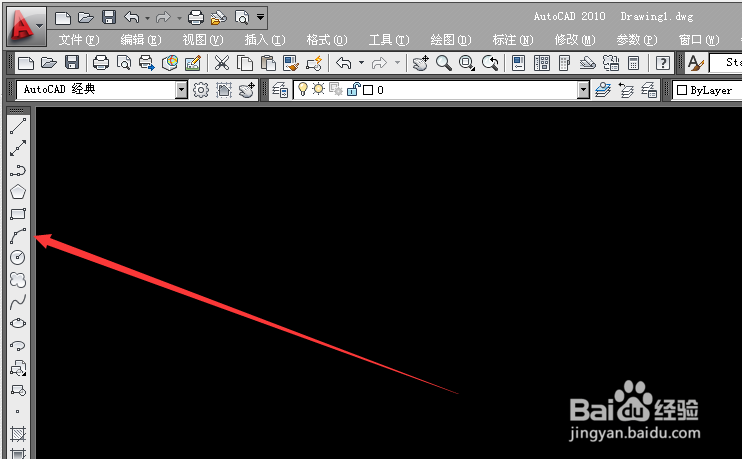
Task: Select the Hatch tool
Action: click(18, 433)
